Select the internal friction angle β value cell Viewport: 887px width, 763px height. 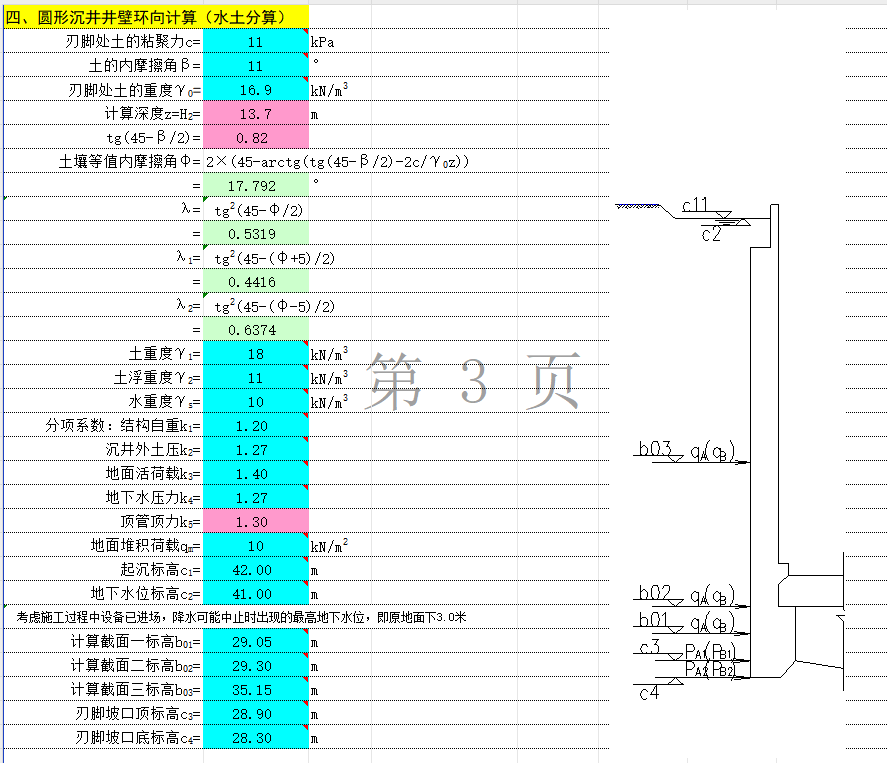[256, 66]
